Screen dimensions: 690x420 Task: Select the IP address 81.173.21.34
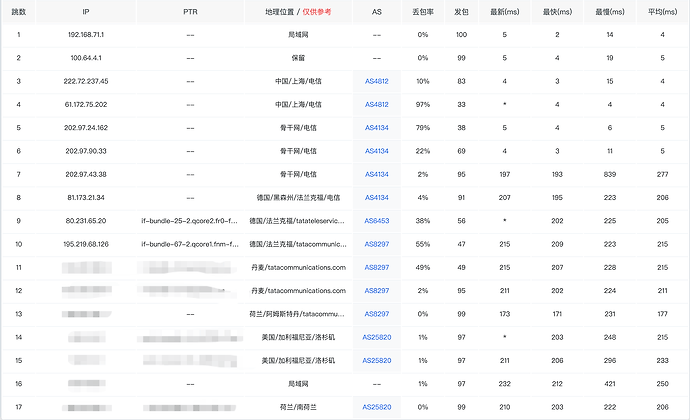coord(86,198)
